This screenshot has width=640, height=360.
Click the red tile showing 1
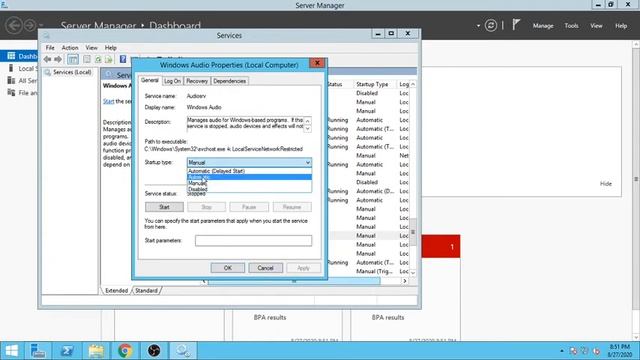(441, 246)
